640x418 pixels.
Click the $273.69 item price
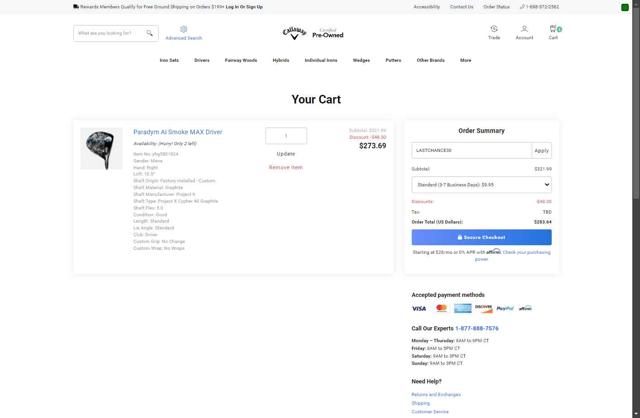[373, 146]
